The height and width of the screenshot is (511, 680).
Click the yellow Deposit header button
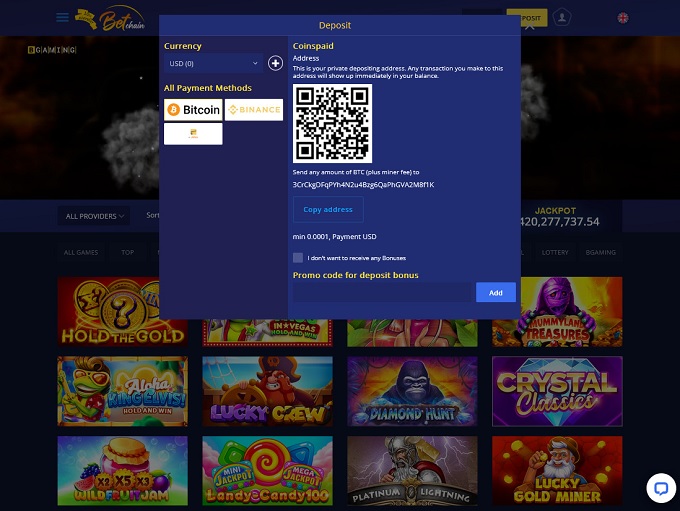pyautogui.click(x=527, y=18)
